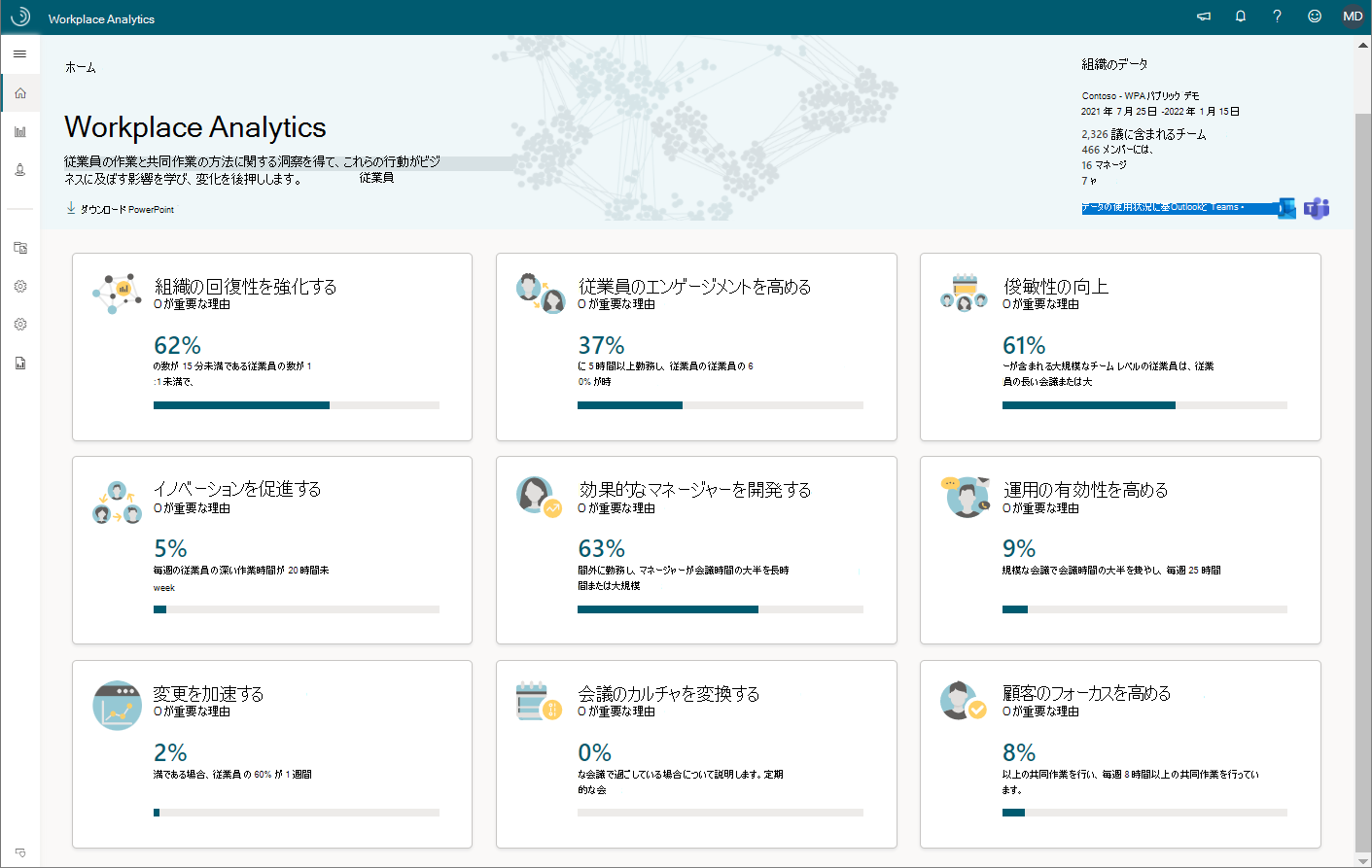Viewport: 1372px width, 868px height.
Task: Click 'が重要な理由' under 俊敏性の向上
Action: pos(1046,304)
